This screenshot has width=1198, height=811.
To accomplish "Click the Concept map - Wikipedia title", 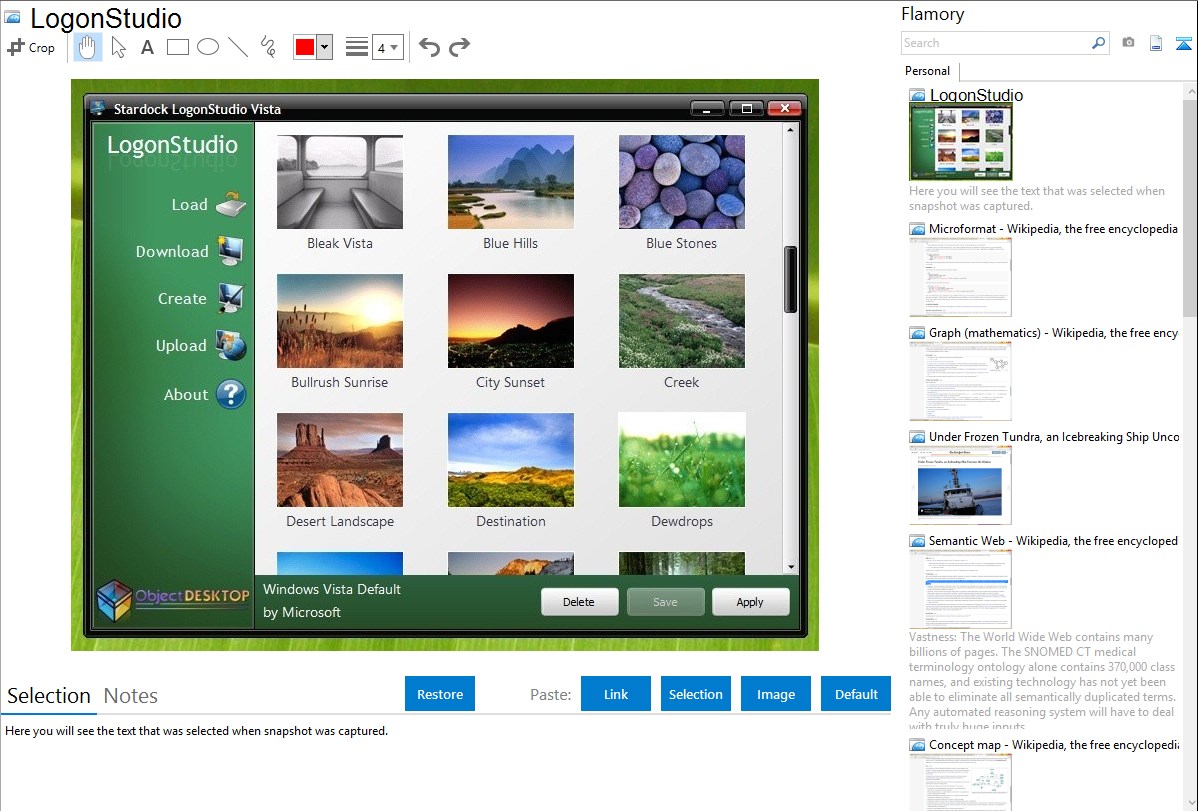I will 1054,744.
